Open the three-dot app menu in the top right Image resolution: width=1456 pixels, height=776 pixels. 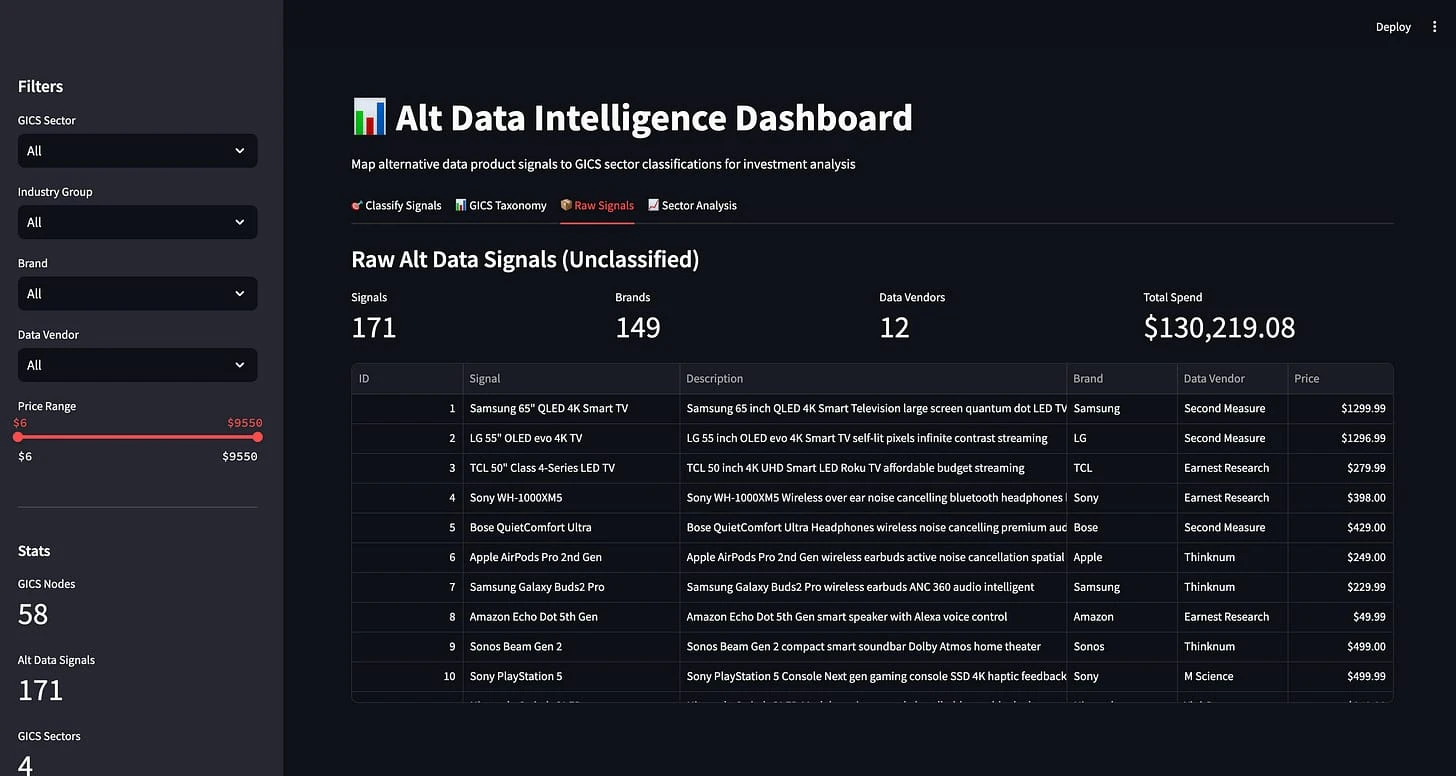tap(1434, 26)
